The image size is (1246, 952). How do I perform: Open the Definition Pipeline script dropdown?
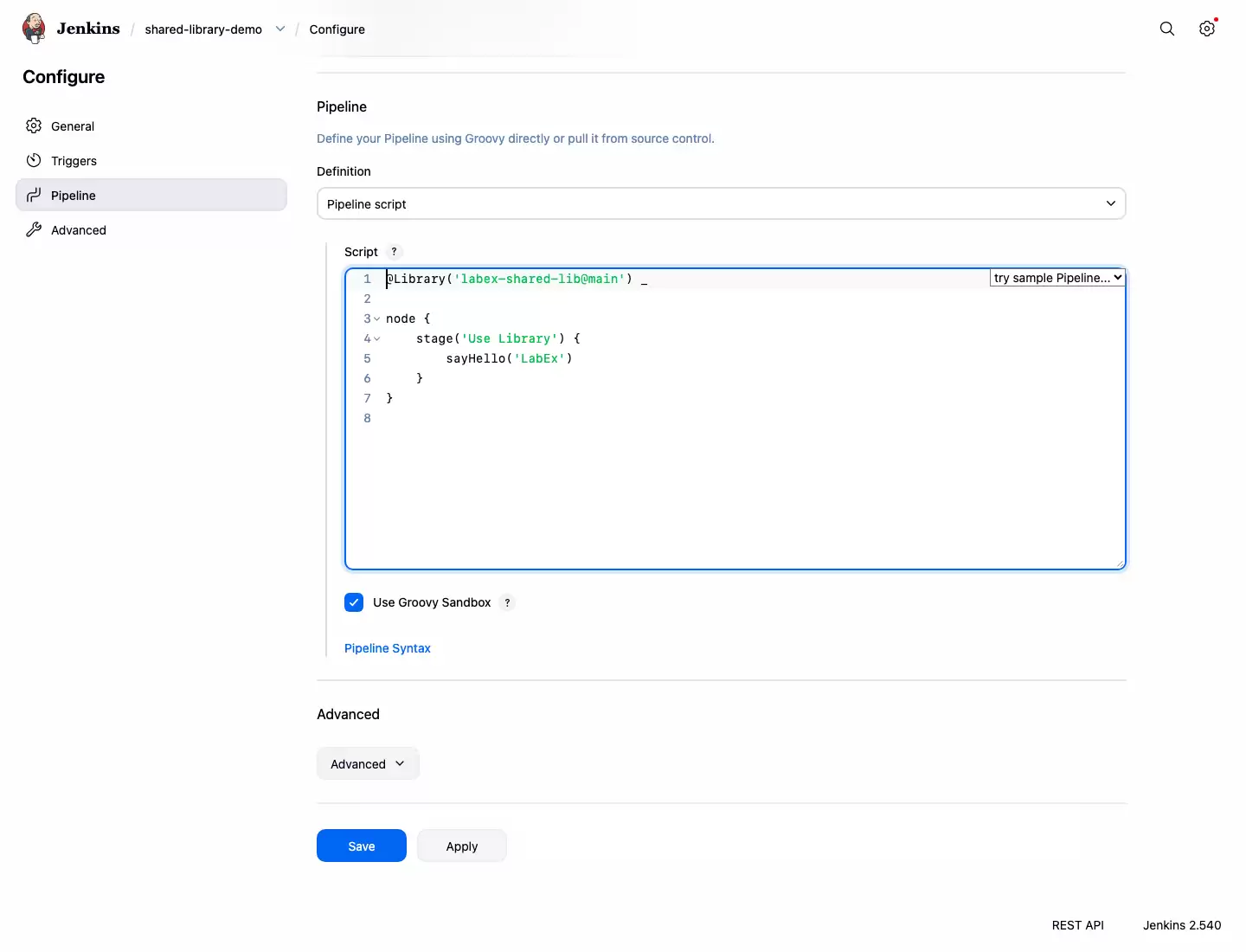(x=721, y=203)
